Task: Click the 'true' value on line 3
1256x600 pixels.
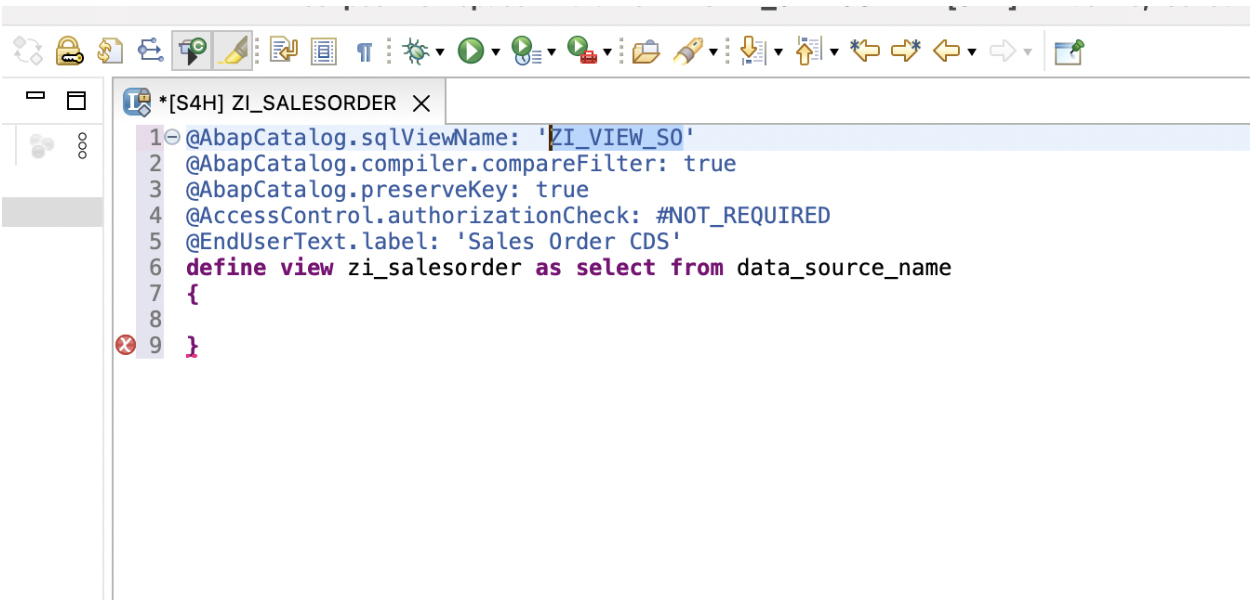Action: point(562,189)
